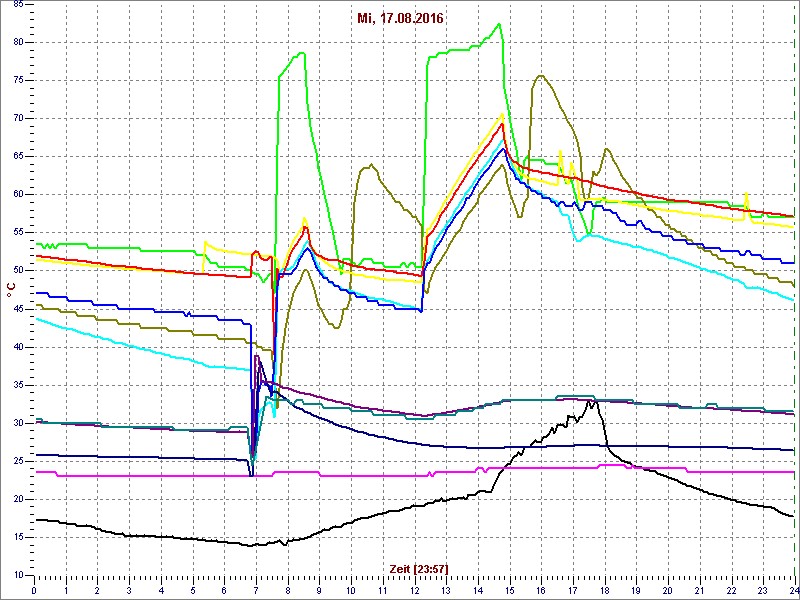Select the 70 value on the temperature axis

pos(17,118)
